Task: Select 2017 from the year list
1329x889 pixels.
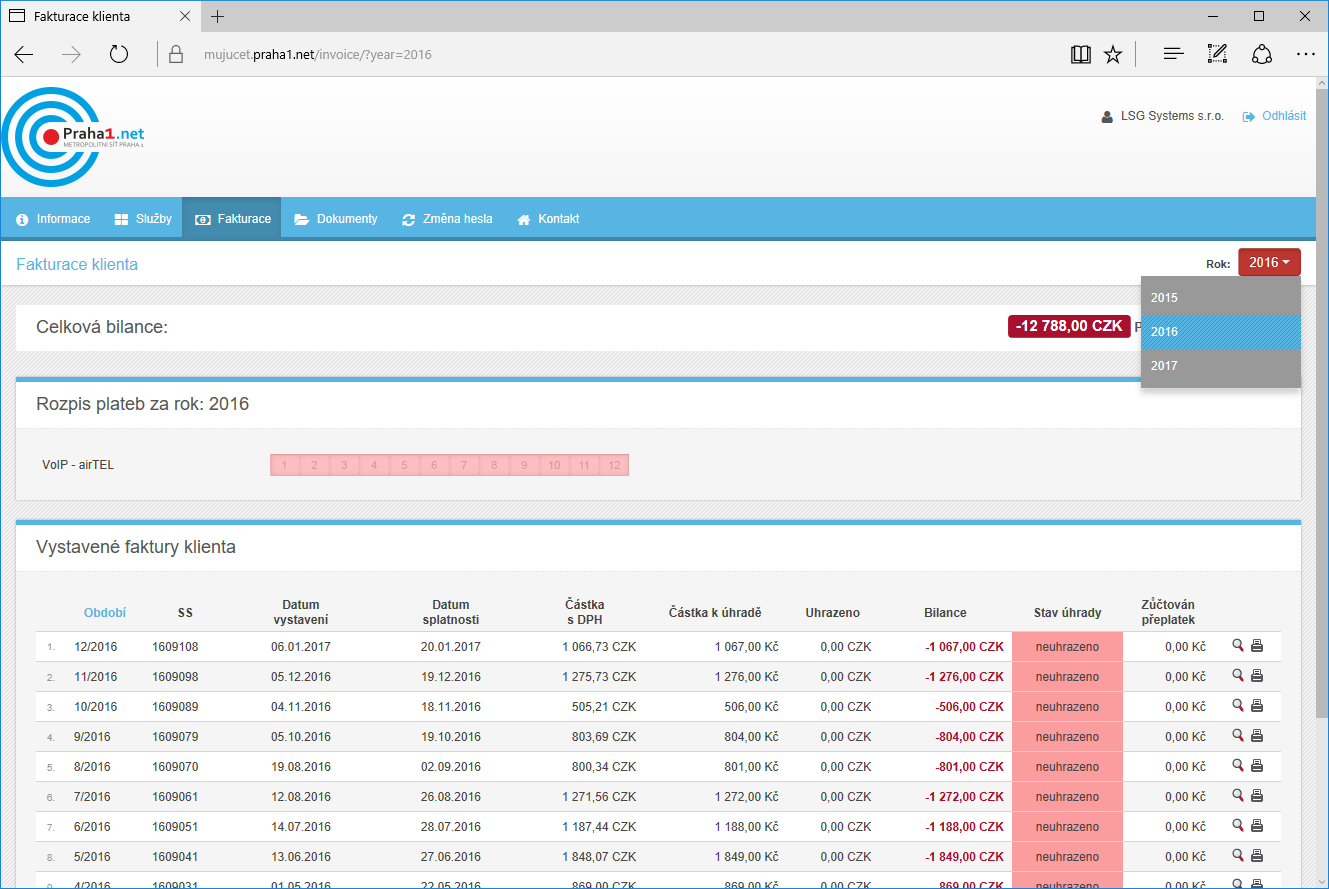Action: pyautogui.click(x=1220, y=366)
